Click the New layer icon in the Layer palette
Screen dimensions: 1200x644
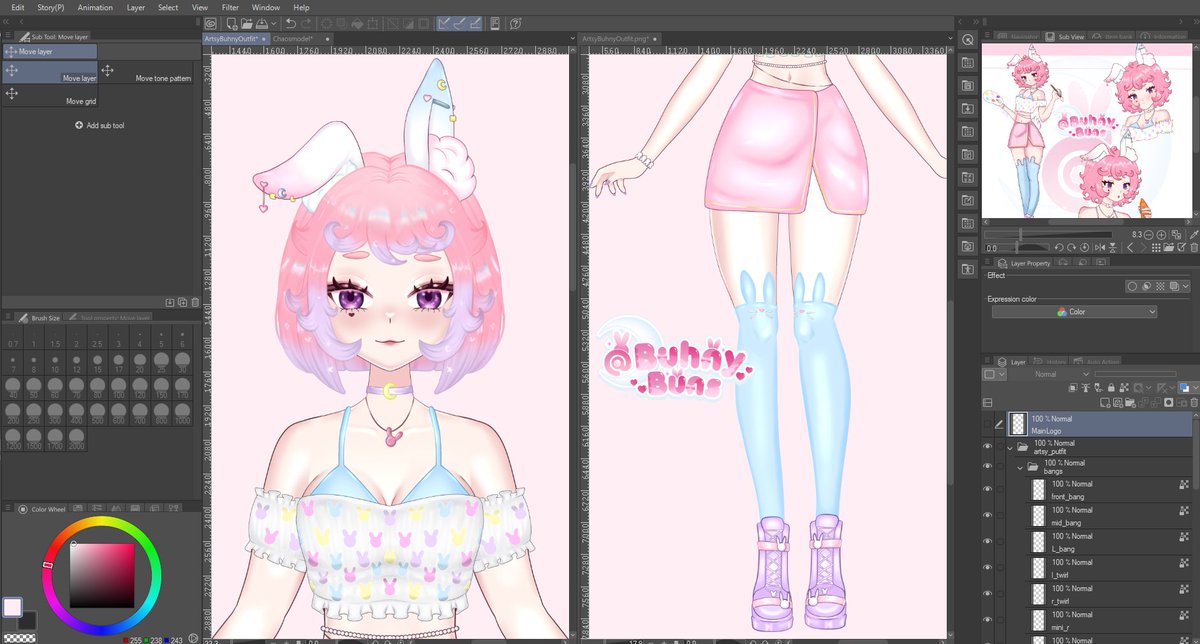point(1104,402)
